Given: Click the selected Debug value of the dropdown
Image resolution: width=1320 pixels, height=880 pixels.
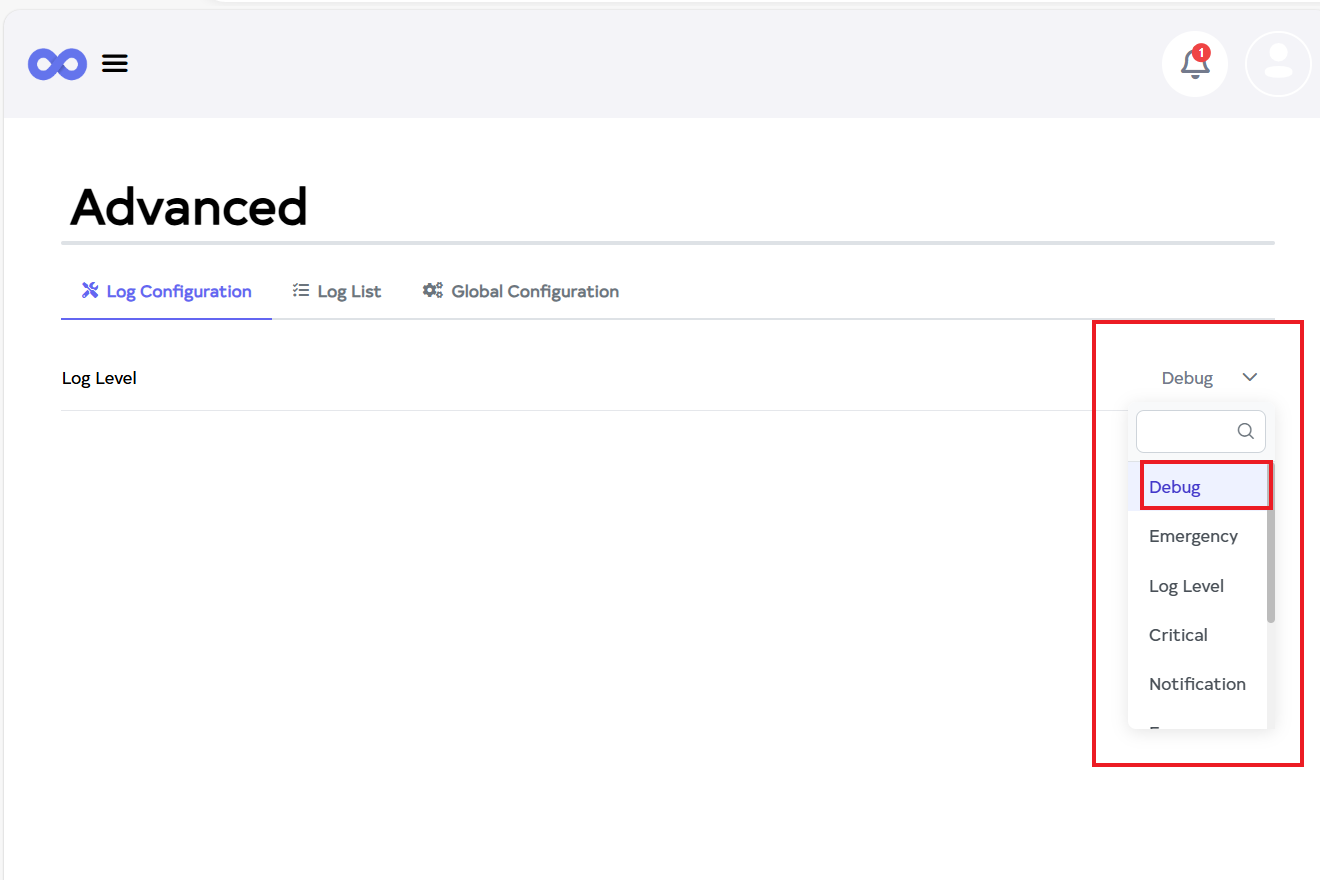Looking at the screenshot, I should coord(1187,378).
